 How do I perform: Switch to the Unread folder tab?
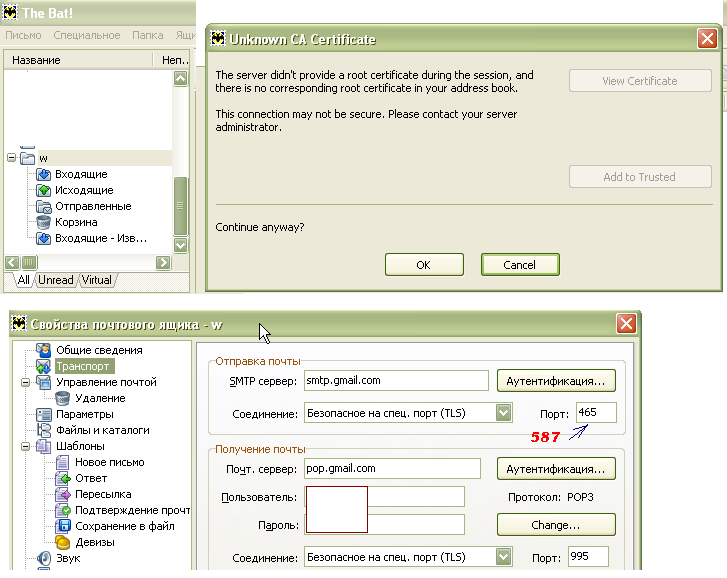(56, 280)
